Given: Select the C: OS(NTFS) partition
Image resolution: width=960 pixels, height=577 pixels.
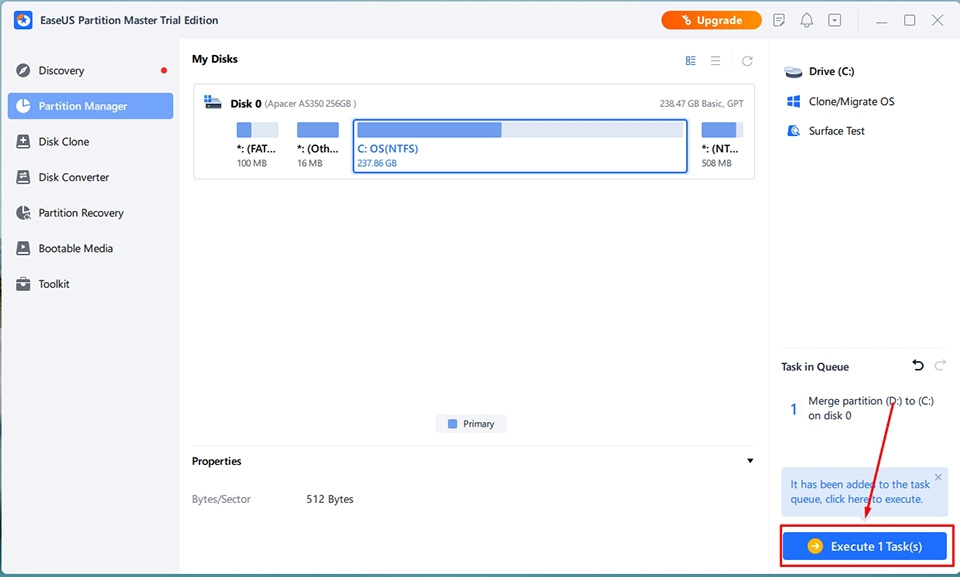Looking at the screenshot, I should [520, 146].
